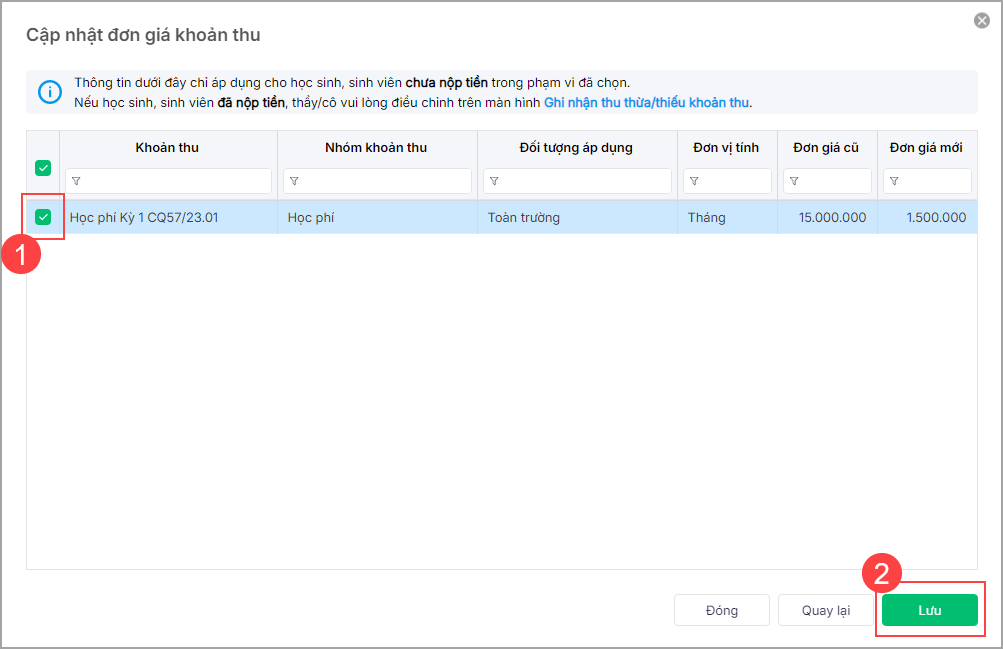Click the filter icon under Khoản thu

pos(77,181)
